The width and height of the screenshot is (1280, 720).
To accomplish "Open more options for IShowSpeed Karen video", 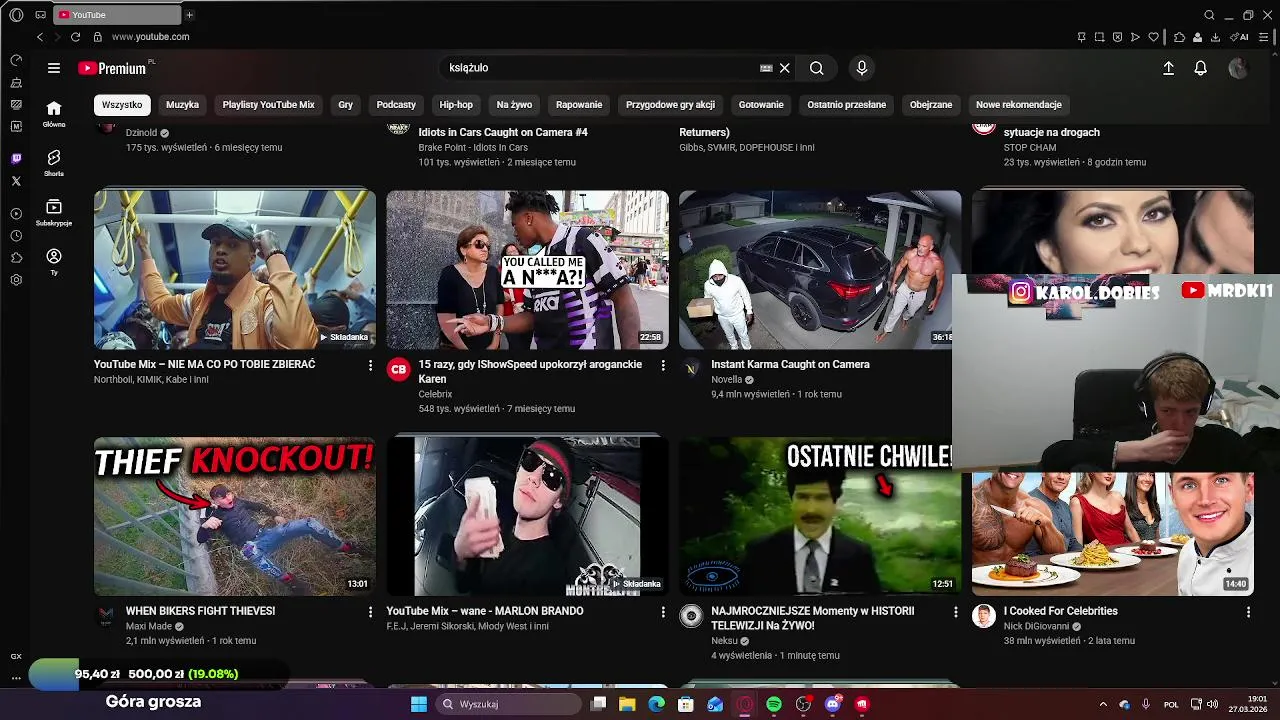I will (662, 366).
